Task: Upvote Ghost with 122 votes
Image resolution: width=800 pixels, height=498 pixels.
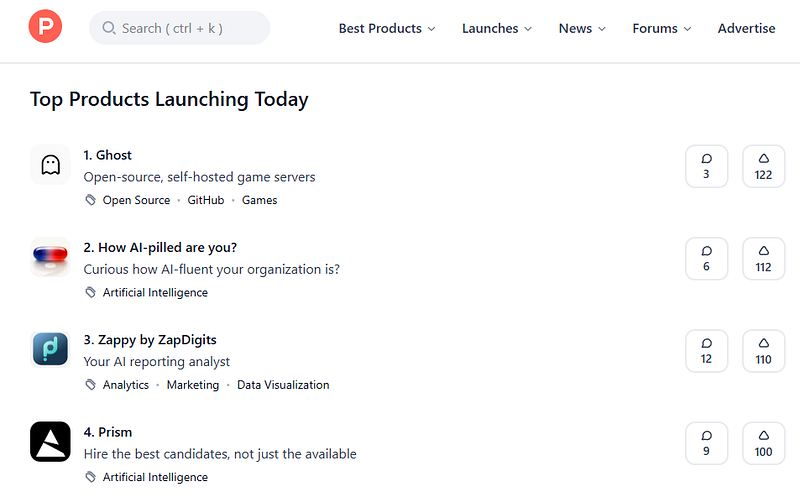Action: [763, 166]
